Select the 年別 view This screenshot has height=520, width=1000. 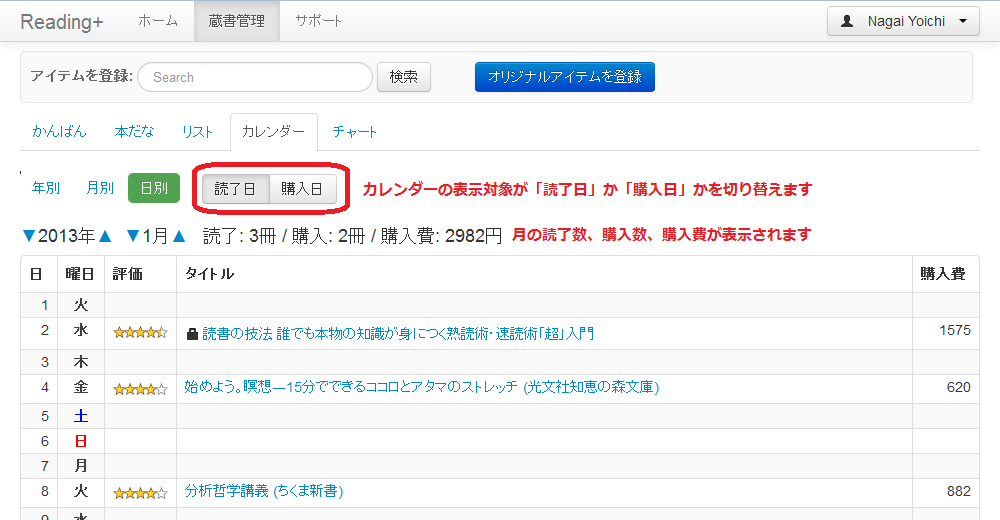(46, 188)
